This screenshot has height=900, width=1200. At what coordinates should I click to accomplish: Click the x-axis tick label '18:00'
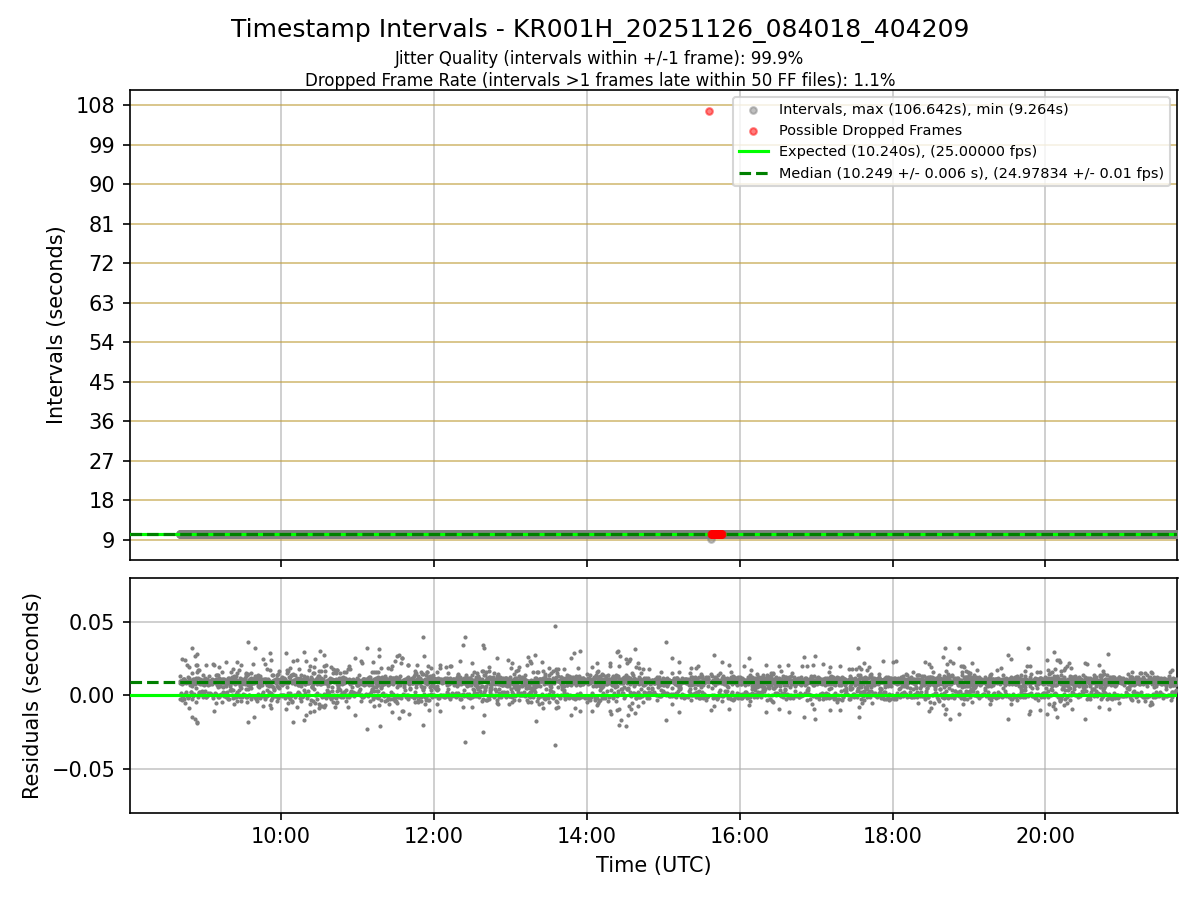coord(892,836)
